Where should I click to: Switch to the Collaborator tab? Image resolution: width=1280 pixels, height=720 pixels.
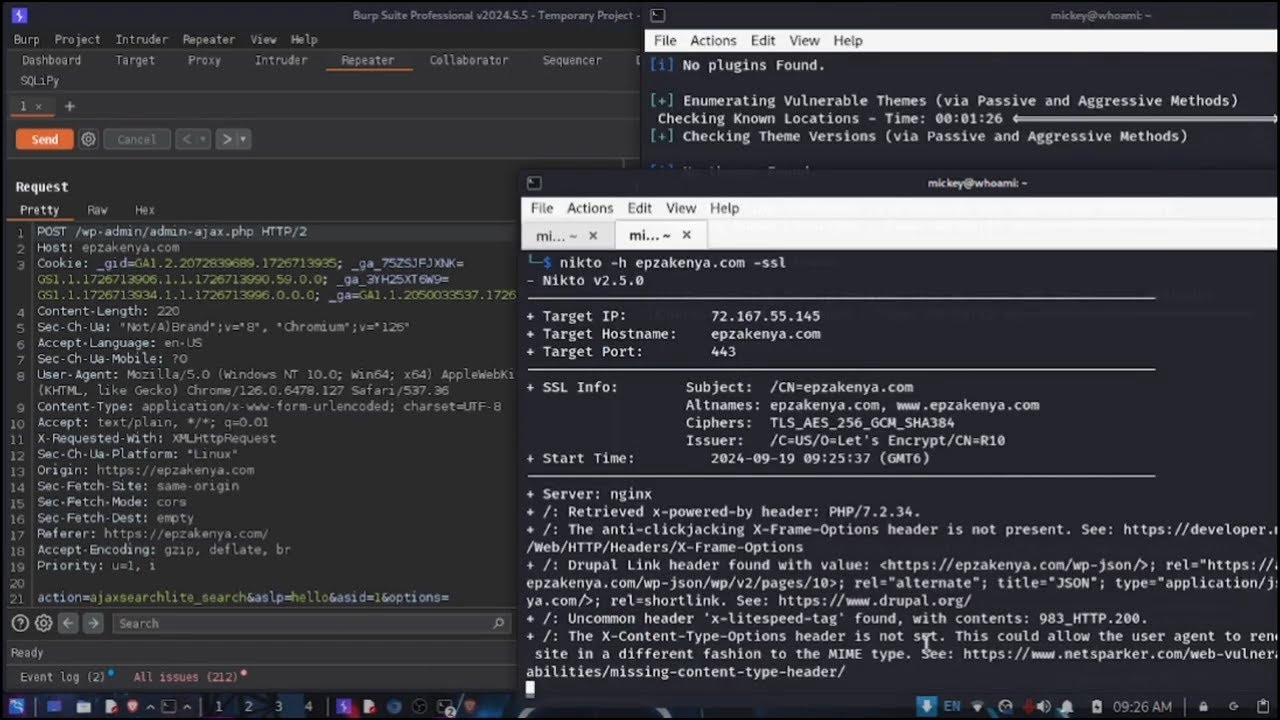(x=468, y=60)
